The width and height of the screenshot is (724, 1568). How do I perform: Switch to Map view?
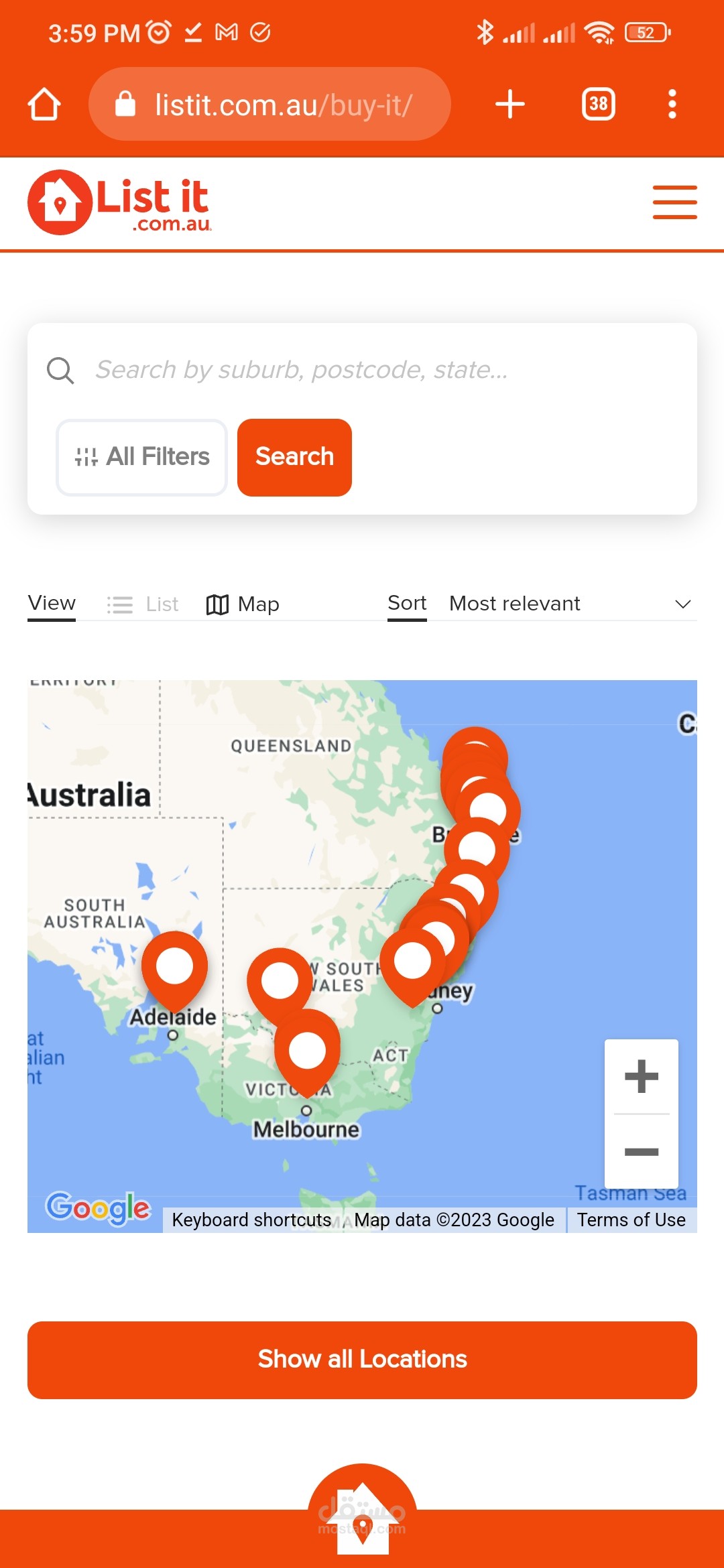tap(243, 604)
